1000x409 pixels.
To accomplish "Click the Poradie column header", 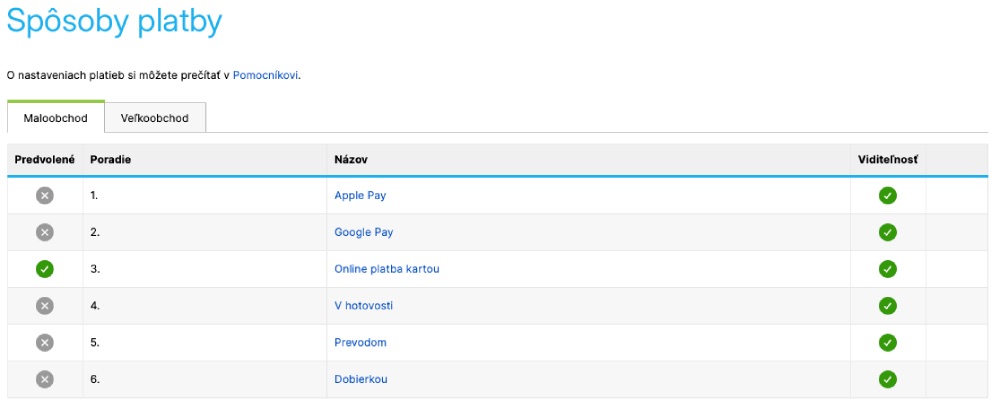I will tap(111, 160).
